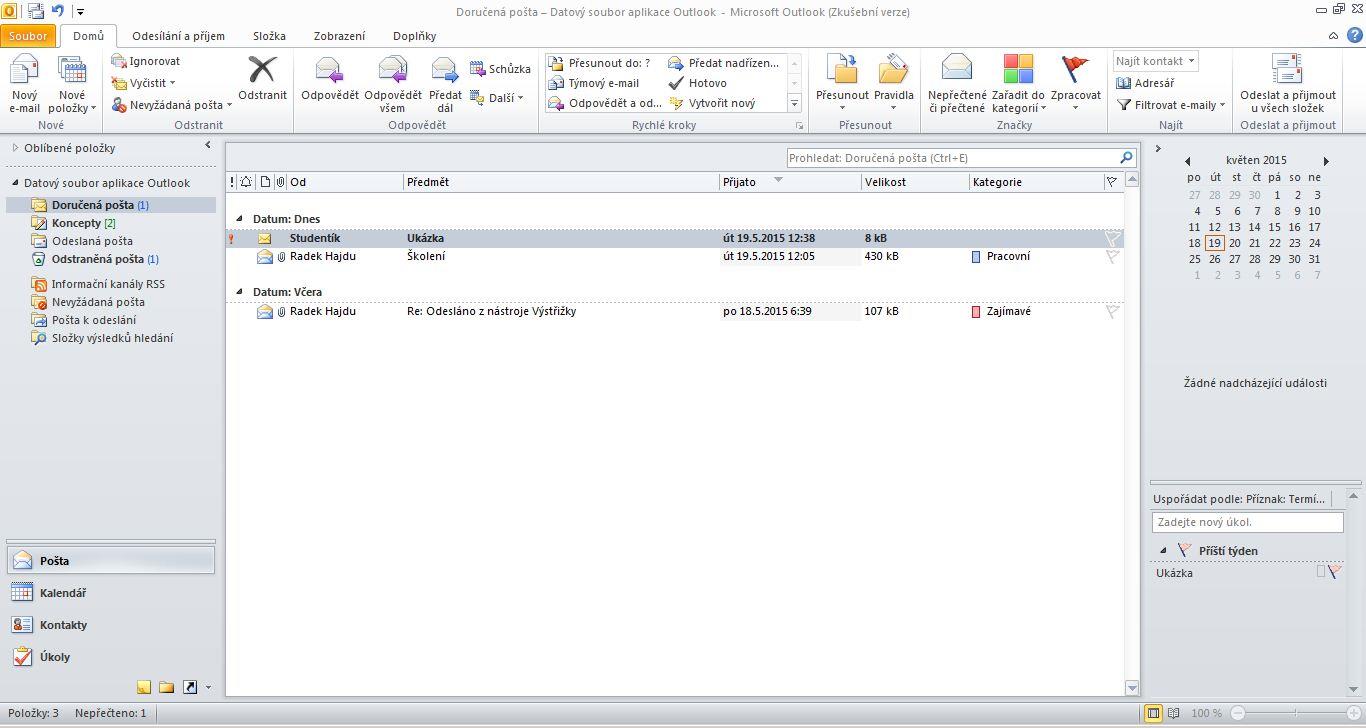The height and width of the screenshot is (728, 1366).
Task: Run the Odpovědět a odstranit quick step
Action: coord(605,103)
